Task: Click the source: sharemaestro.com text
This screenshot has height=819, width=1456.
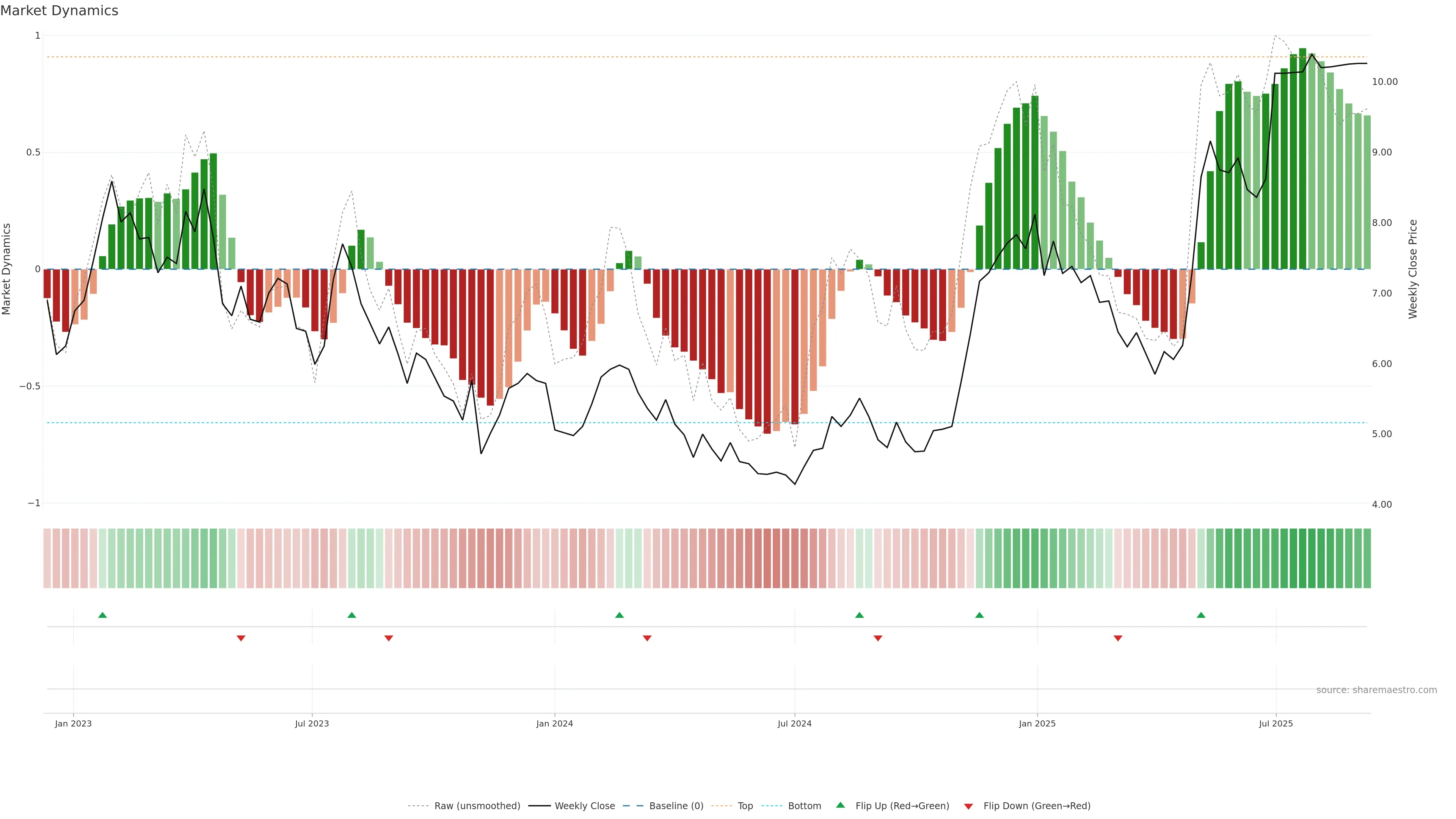Action: point(1376,690)
